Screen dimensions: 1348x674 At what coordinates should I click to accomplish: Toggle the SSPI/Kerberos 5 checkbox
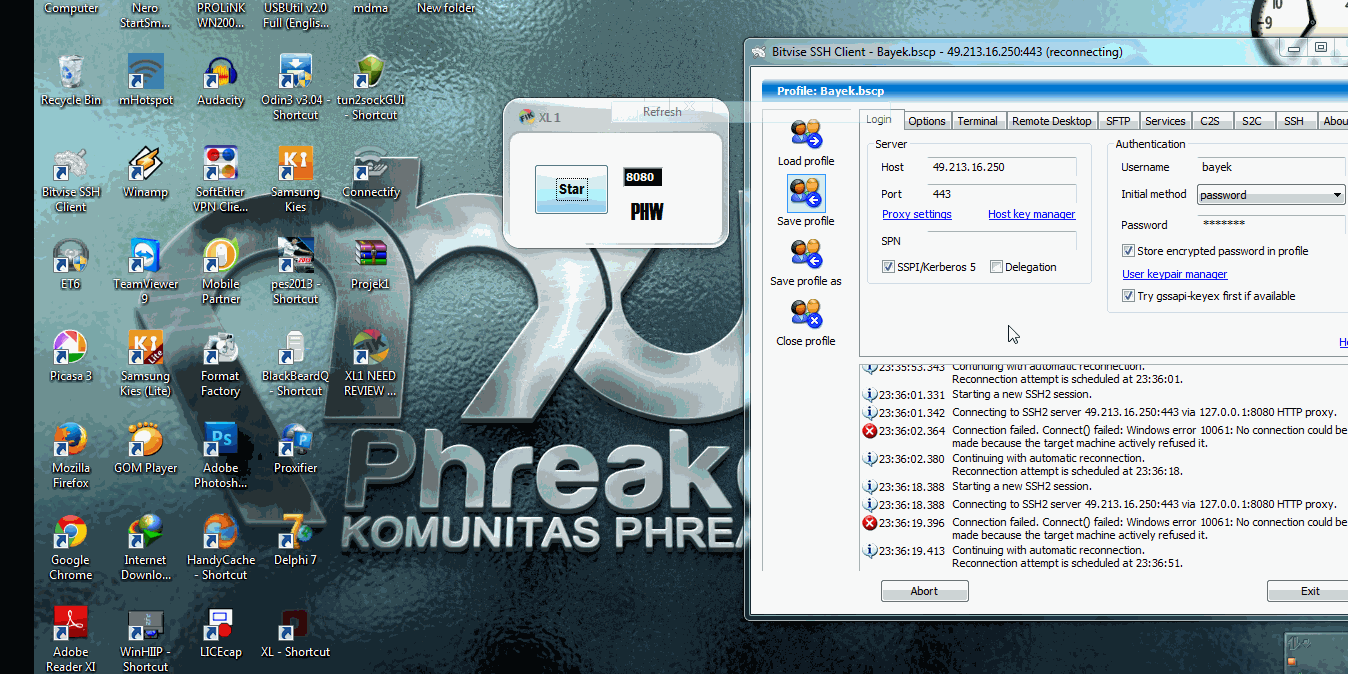click(888, 267)
